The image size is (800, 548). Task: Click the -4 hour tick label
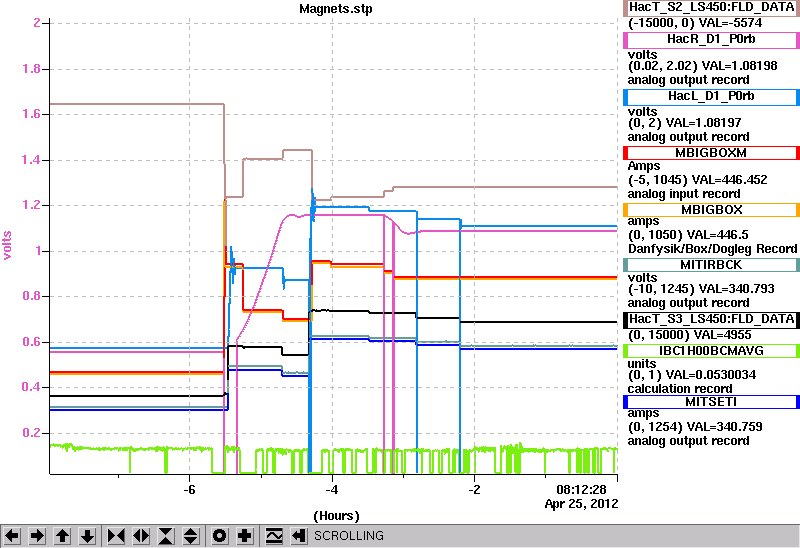click(x=332, y=490)
